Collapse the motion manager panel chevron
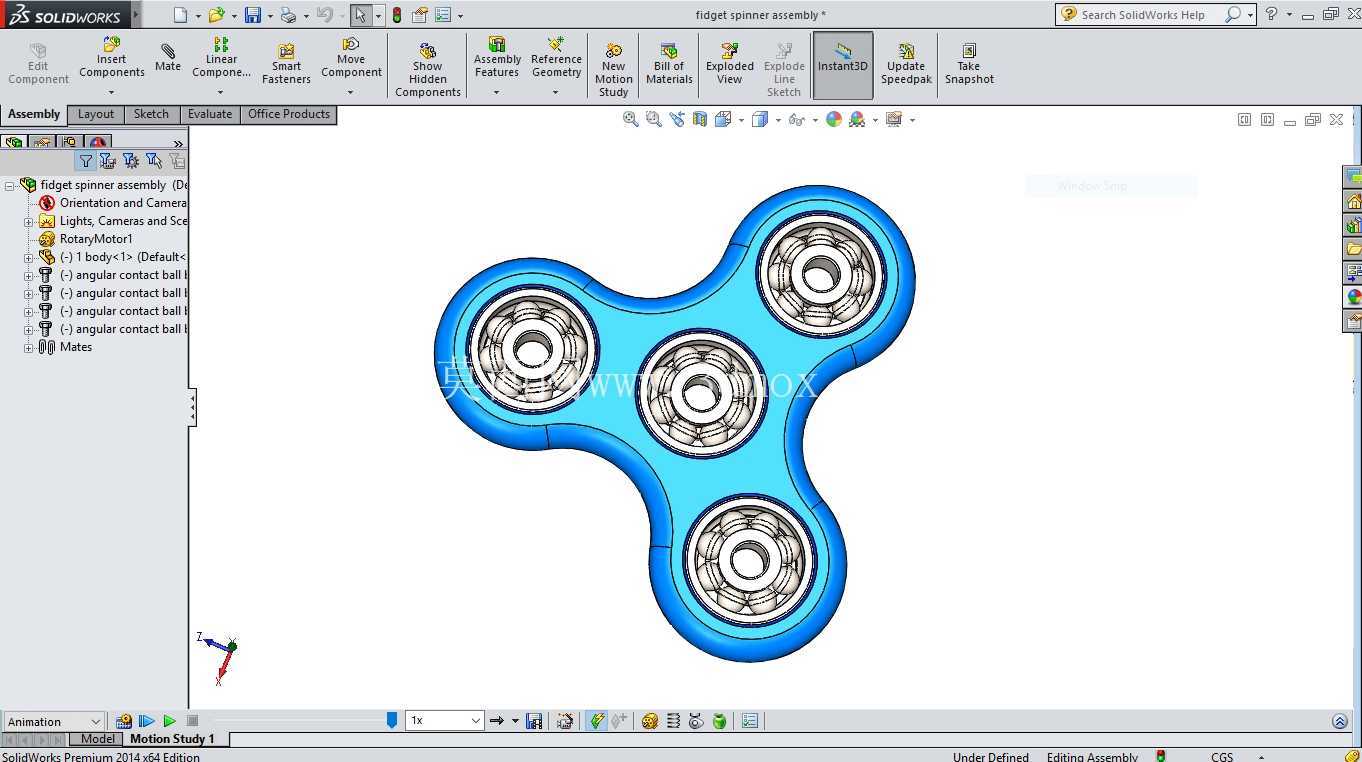The image size is (1362, 762). pos(1340,721)
